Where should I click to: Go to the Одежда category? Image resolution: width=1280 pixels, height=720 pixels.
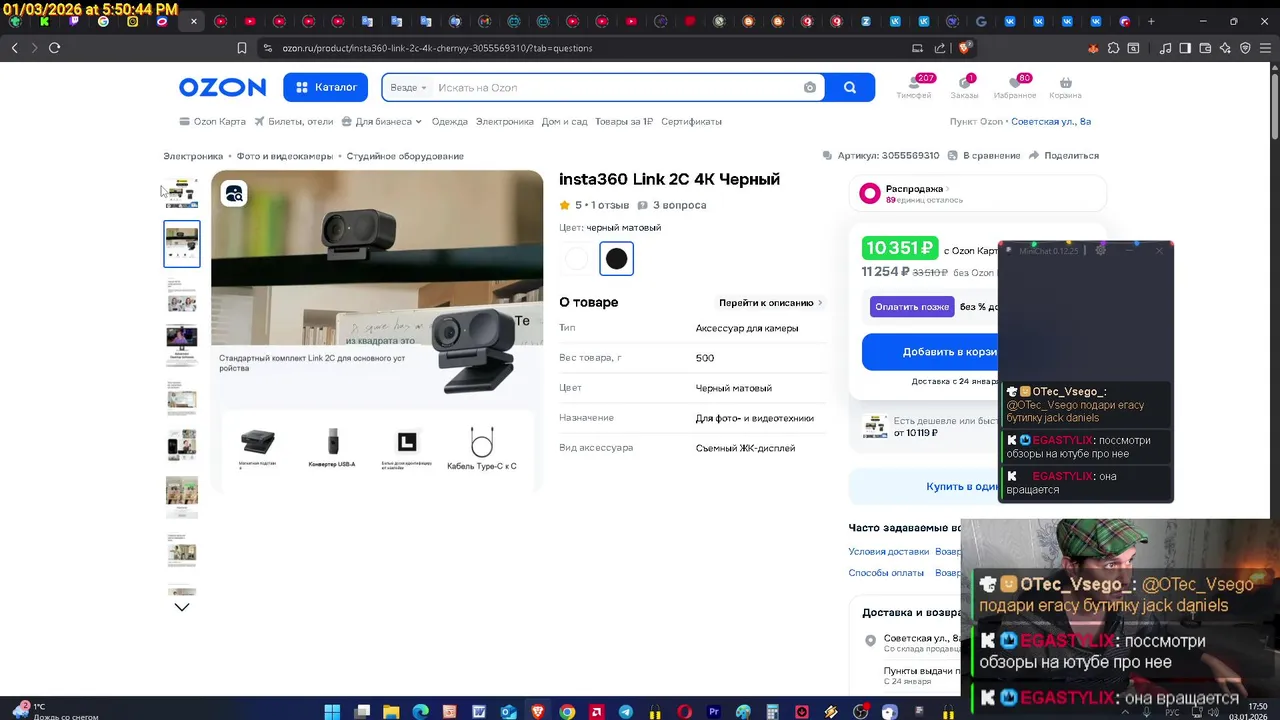(450, 122)
